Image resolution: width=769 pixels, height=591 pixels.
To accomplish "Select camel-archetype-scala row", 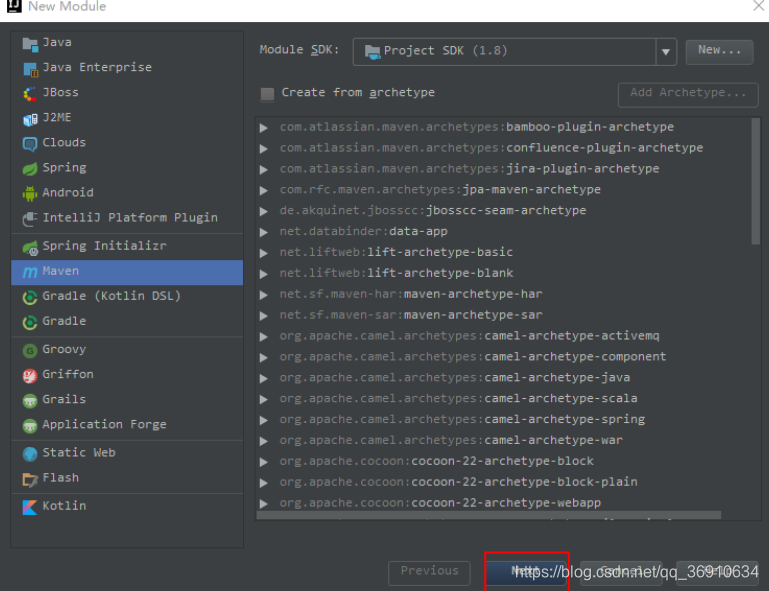I will (458, 399).
